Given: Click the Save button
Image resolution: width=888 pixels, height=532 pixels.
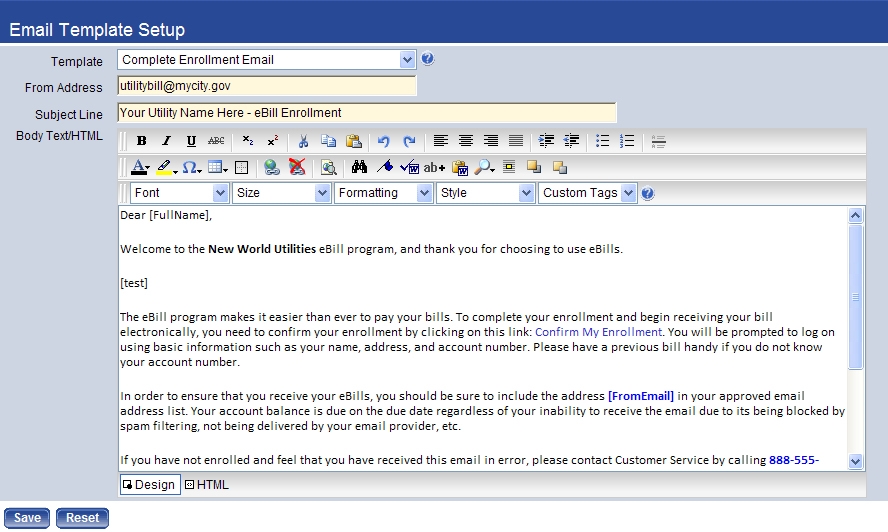Looking at the screenshot, I should (27, 518).
